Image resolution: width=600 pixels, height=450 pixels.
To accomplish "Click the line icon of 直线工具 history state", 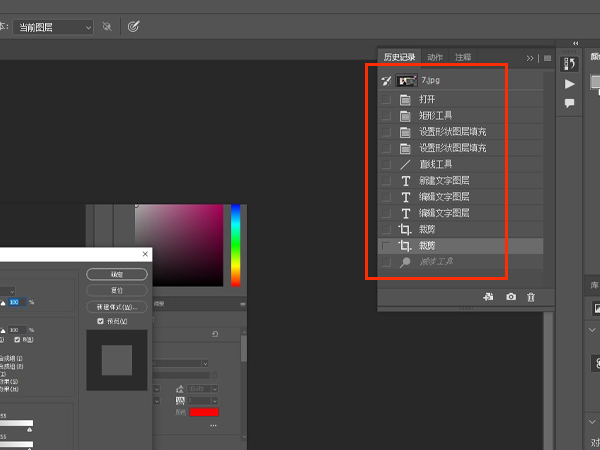I will (x=405, y=165).
